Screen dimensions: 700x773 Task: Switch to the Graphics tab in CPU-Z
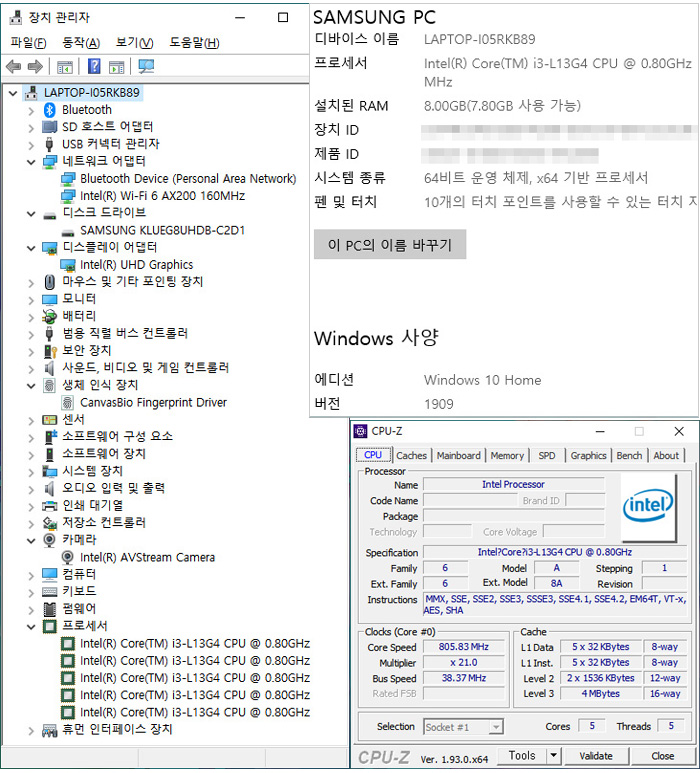(x=589, y=456)
